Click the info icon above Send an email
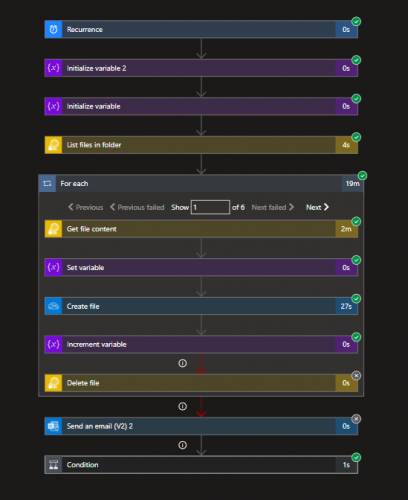Image resolution: width=408 pixels, height=500 pixels. tap(182, 406)
